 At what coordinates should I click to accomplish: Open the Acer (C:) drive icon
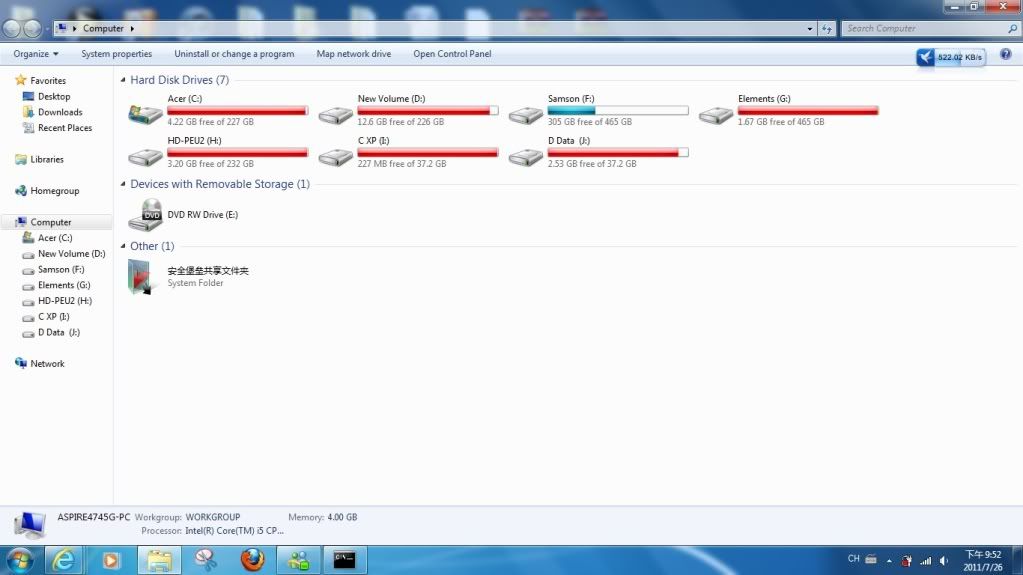tap(146, 113)
